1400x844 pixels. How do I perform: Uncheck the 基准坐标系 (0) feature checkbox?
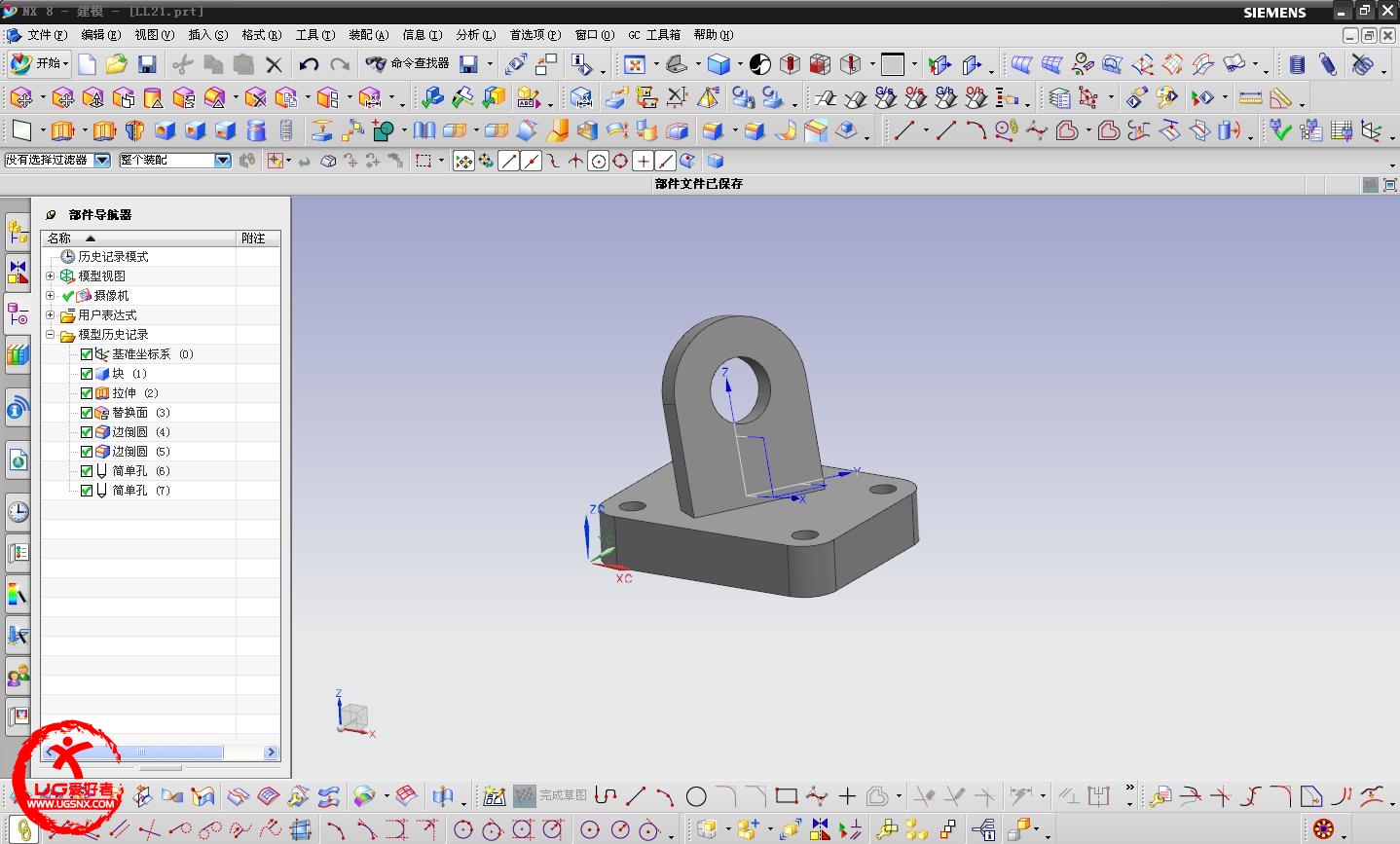[x=87, y=354]
